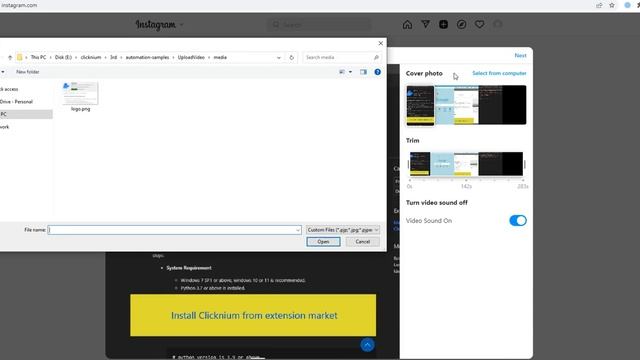This screenshot has height=360, width=640.
Task: Click the folder icon in address bar
Action: [19, 57]
